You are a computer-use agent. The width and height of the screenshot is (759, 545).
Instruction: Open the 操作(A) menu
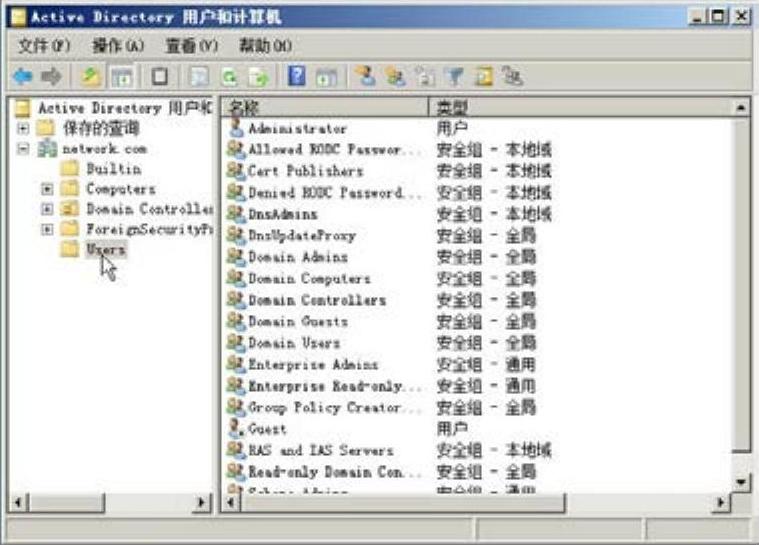[118, 46]
